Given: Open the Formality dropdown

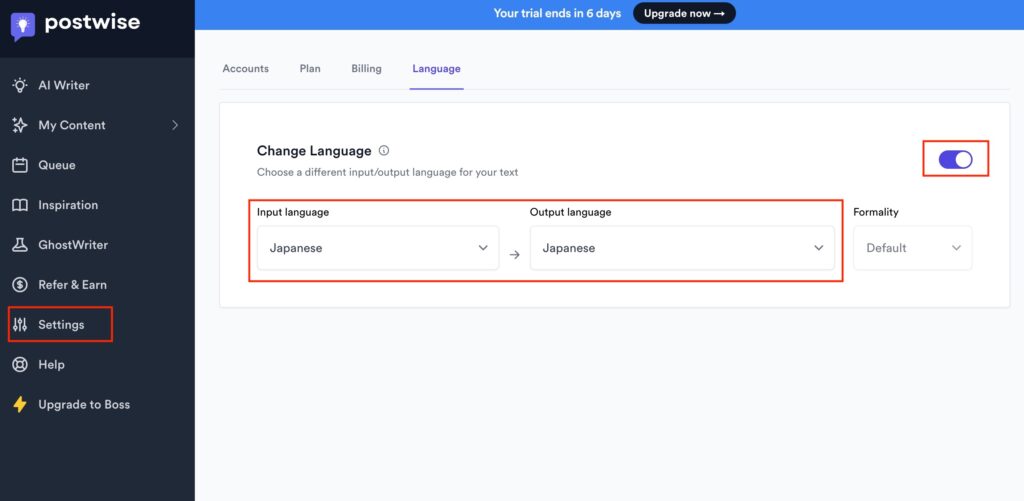Looking at the screenshot, I should tap(912, 248).
